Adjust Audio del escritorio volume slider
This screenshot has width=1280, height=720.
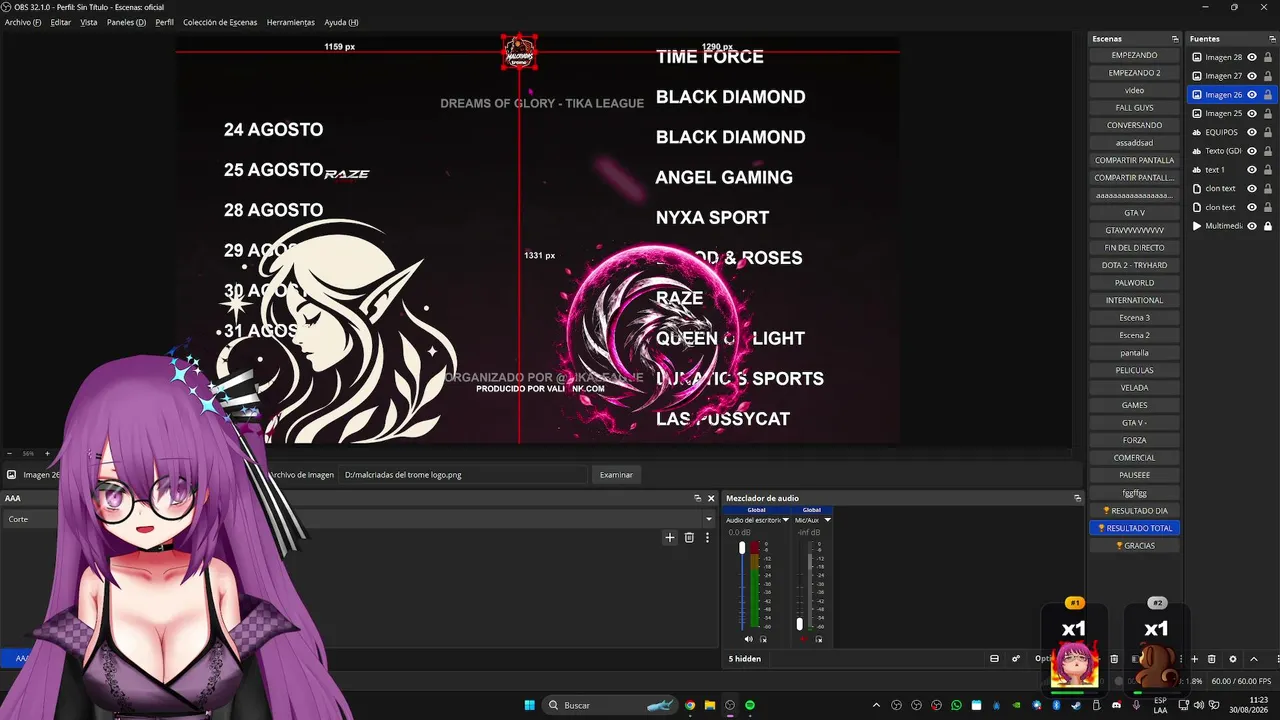tap(742, 548)
